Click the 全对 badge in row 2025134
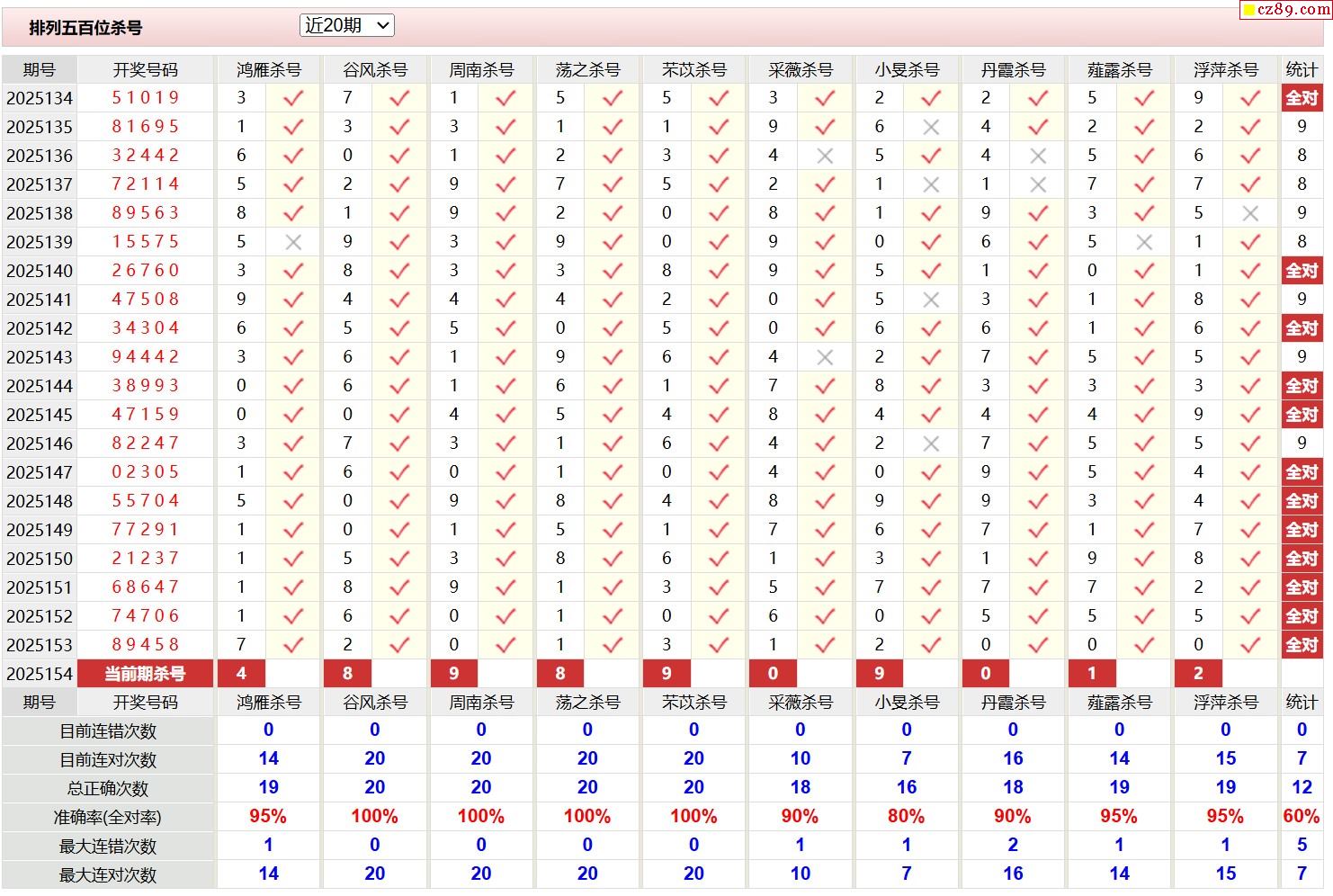Screen dimensions: 1333x896 [x=1302, y=98]
